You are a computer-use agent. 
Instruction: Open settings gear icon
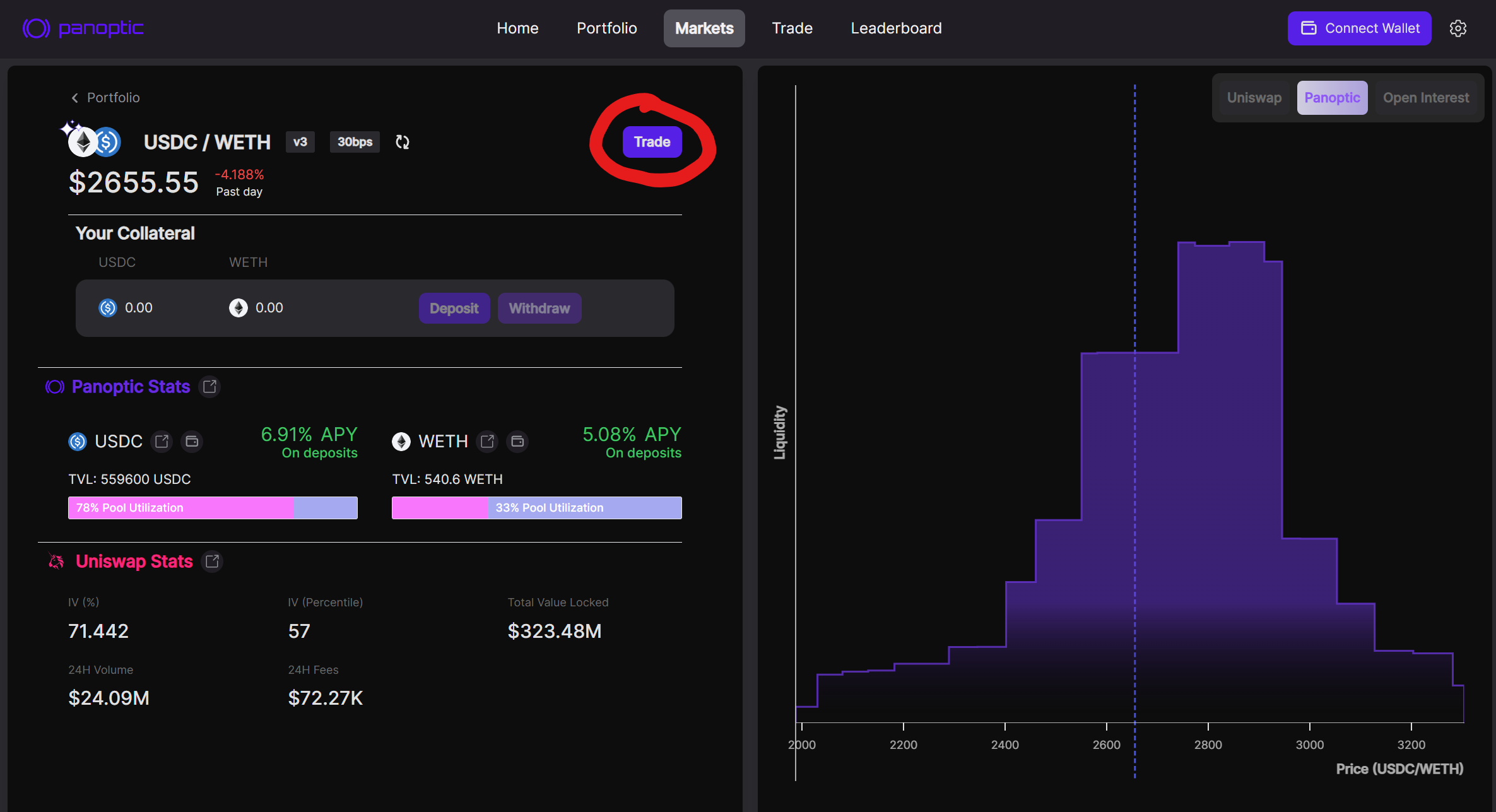(1458, 28)
